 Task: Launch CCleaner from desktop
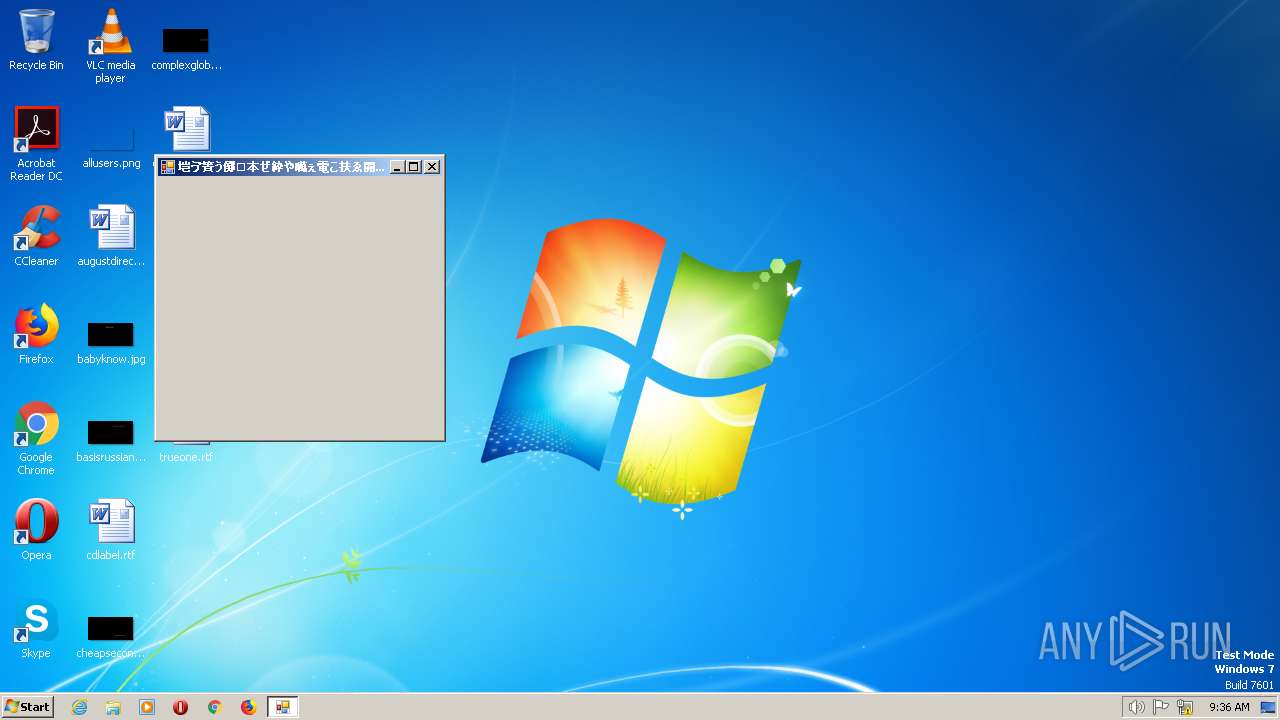(36, 236)
